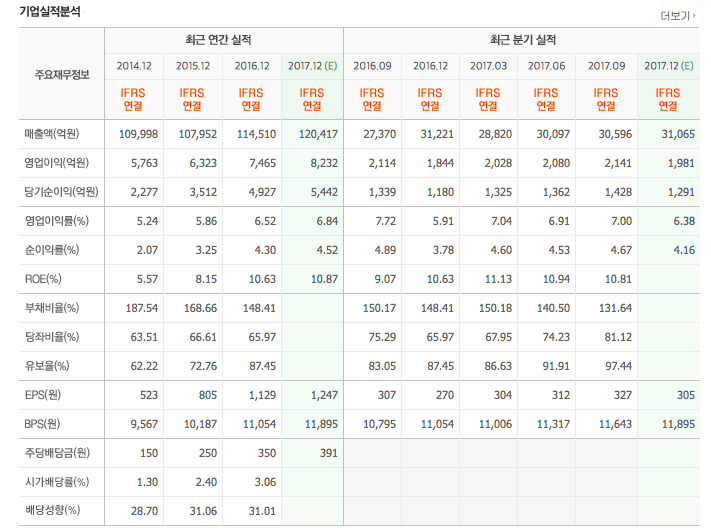Image resolution: width=711 pixels, height=532 pixels.
Task: Select the quarterly 2017.09 column header
Action: (x=606, y=66)
